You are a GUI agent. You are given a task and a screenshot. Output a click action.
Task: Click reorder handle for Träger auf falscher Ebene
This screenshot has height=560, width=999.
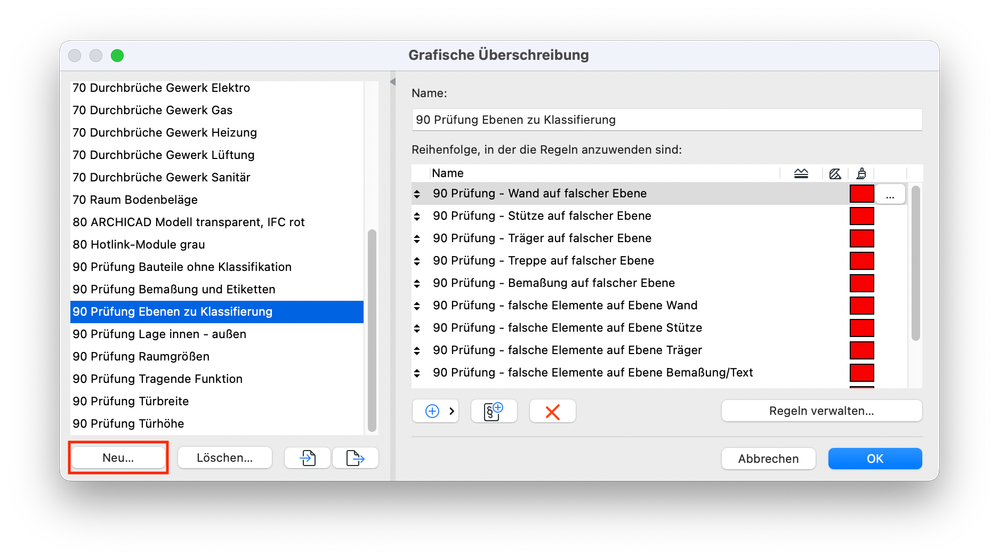417,238
